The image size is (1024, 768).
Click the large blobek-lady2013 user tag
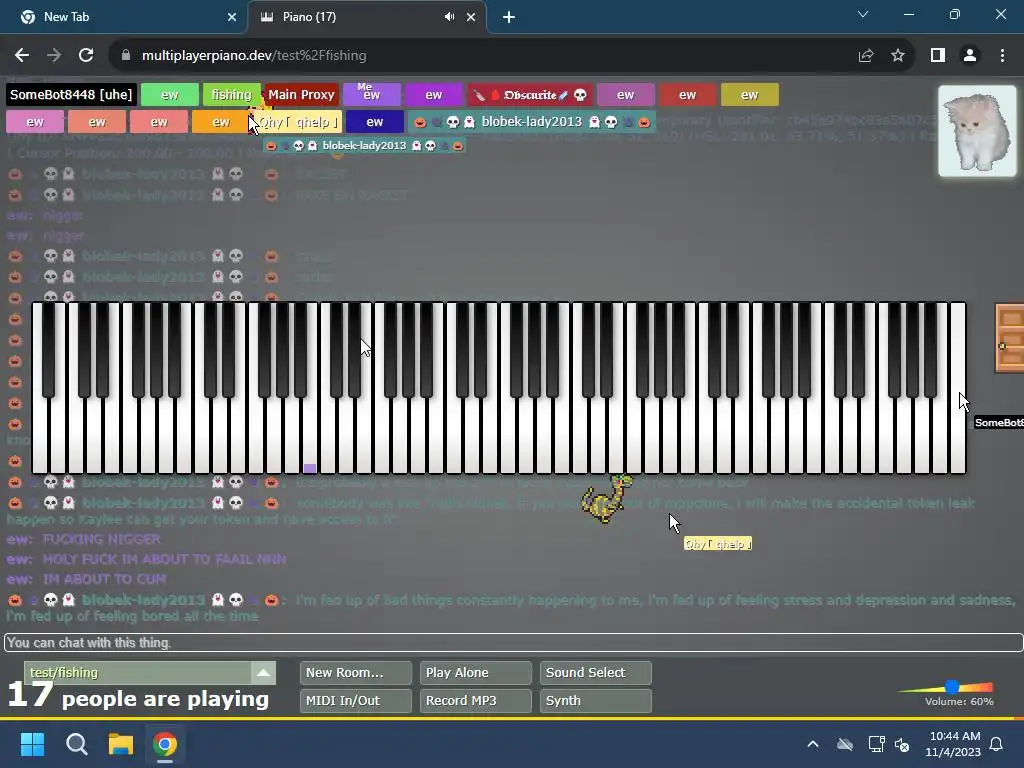(532, 122)
